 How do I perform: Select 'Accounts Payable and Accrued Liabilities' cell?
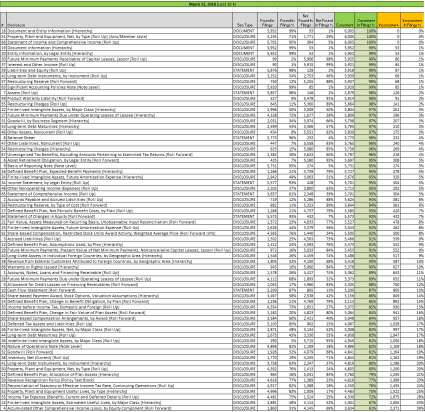[x=119, y=200]
